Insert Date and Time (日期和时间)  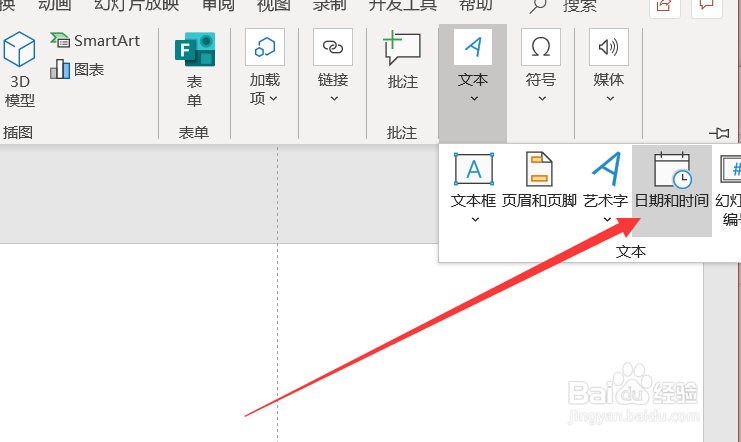(x=672, y=190)
